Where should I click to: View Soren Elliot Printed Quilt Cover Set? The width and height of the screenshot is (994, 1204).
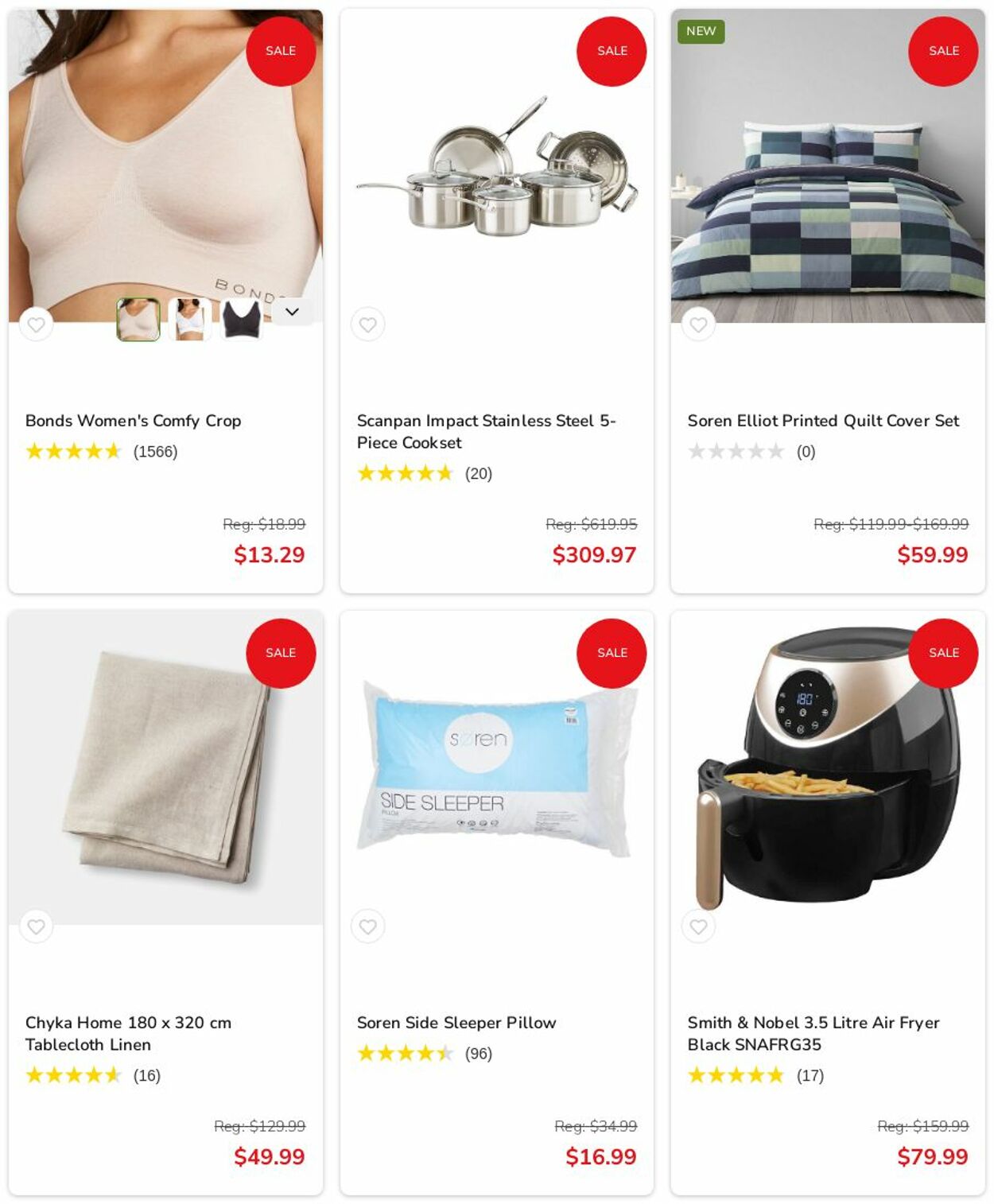(823, 421)
